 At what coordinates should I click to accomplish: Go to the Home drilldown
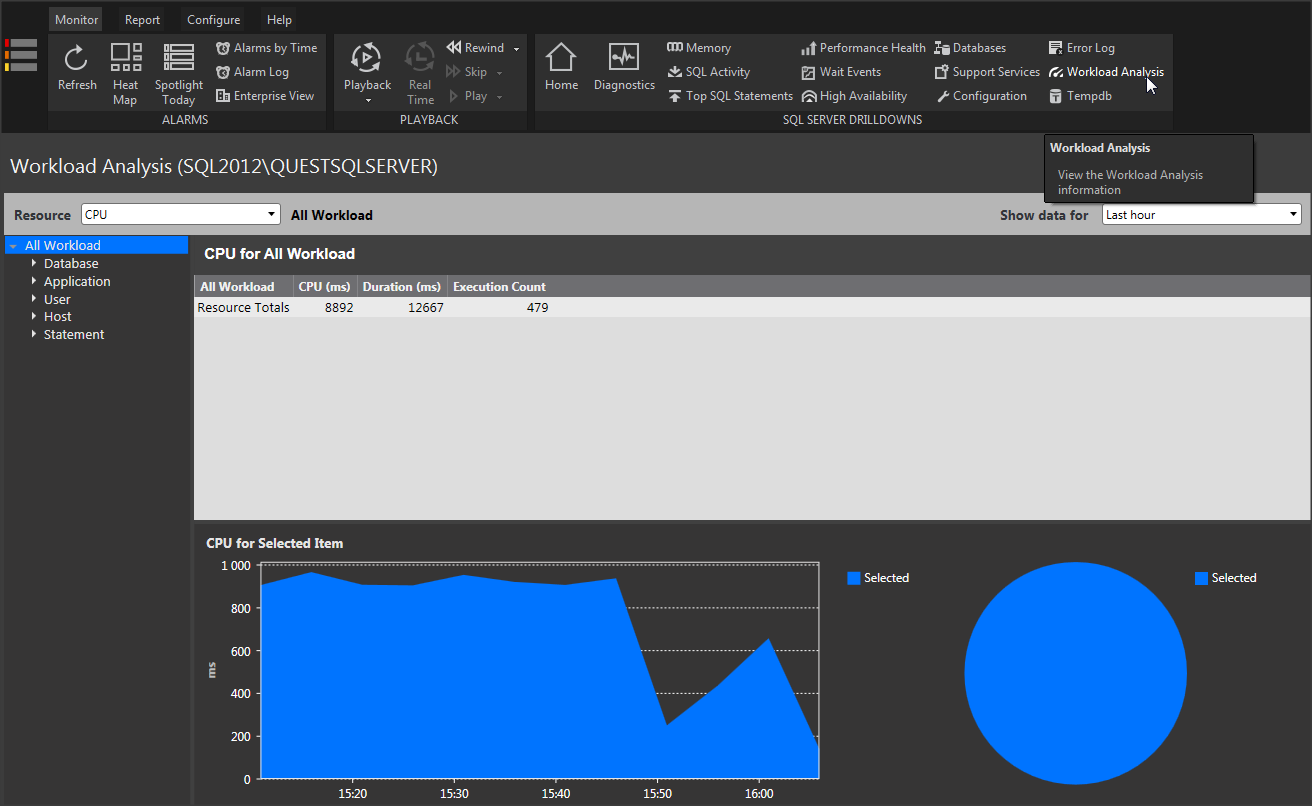(561, 68)
